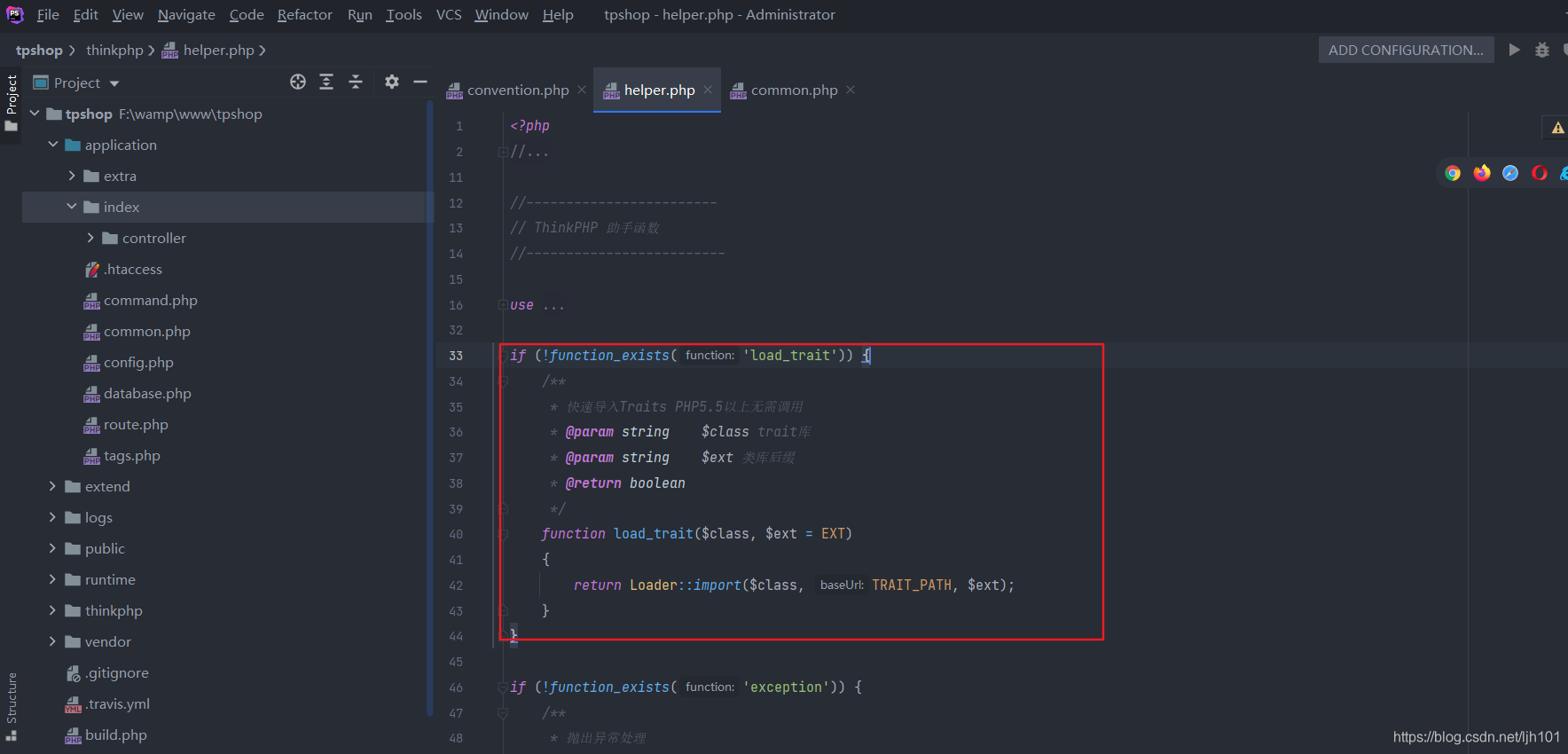The width and height of the screenshot is (1568, 754).
Task: Unfold the collapsed use statements at line 16
Action: [503, 305]
